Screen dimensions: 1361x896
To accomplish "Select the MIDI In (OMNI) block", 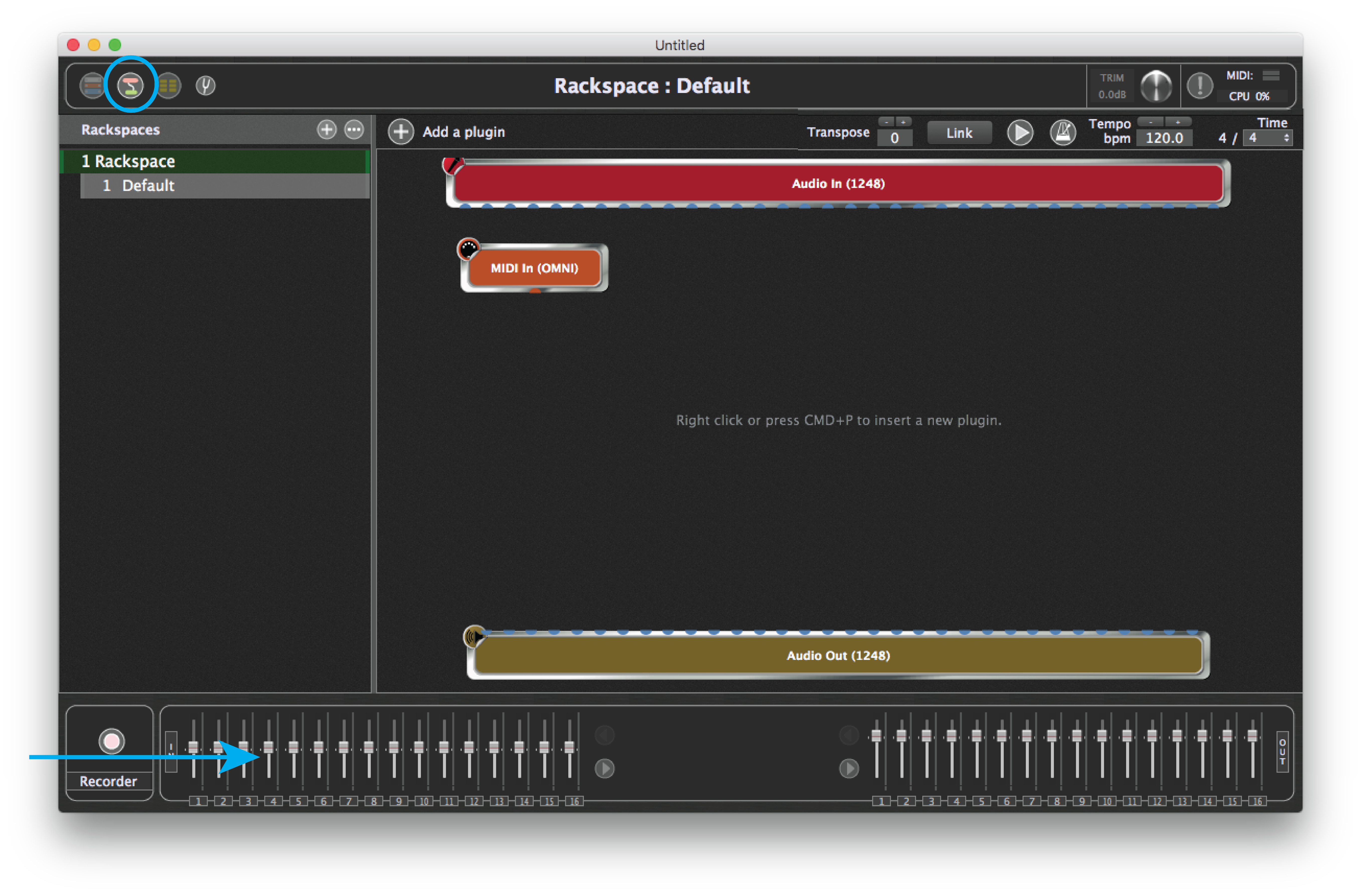I will click(x=534, y=268).
